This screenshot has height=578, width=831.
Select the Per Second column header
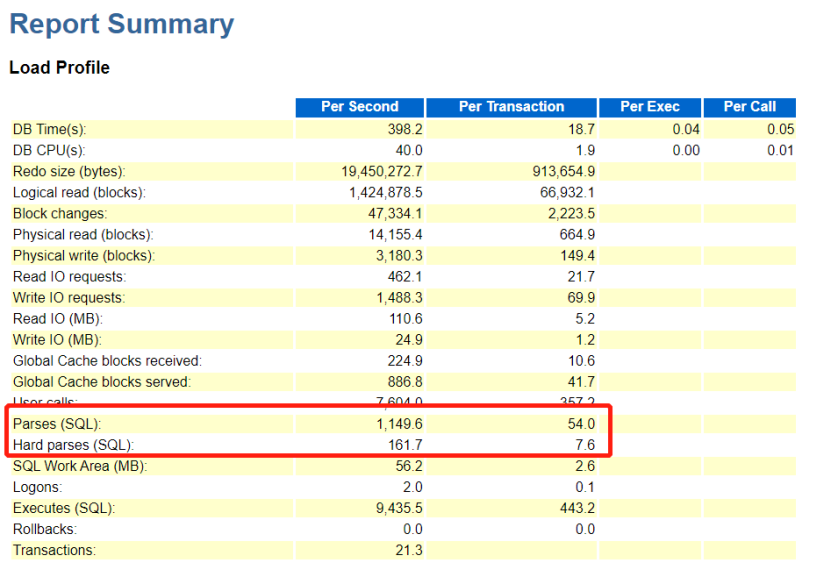(x=359, y=107)
